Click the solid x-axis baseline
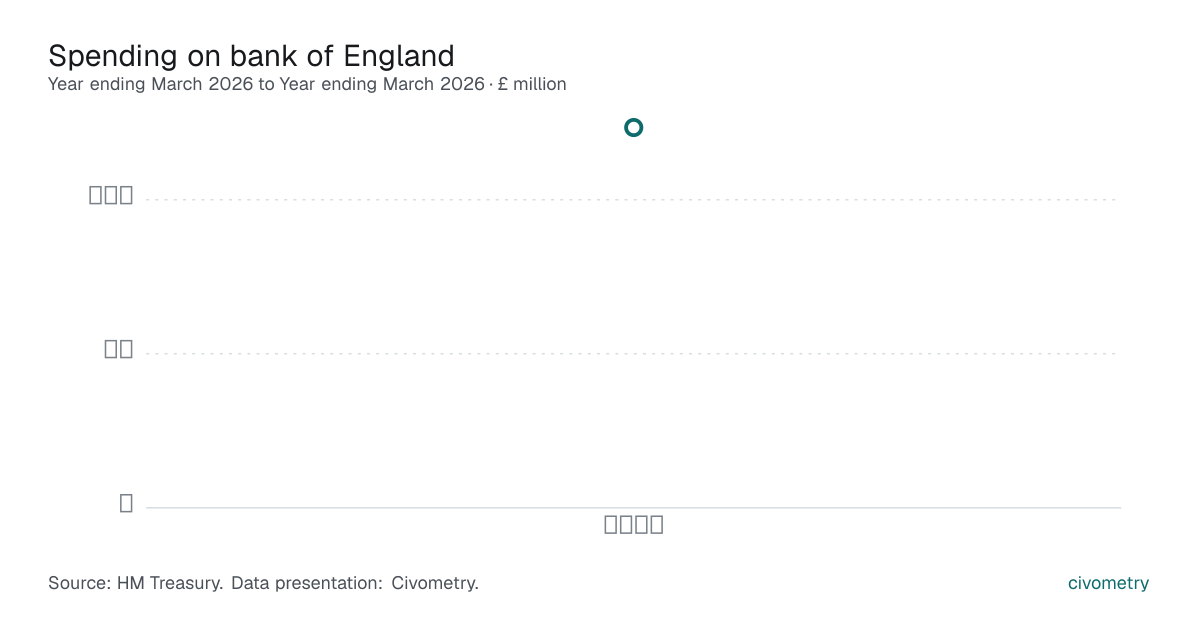Screen dimensions: 1200x630 tap(633, 507)
